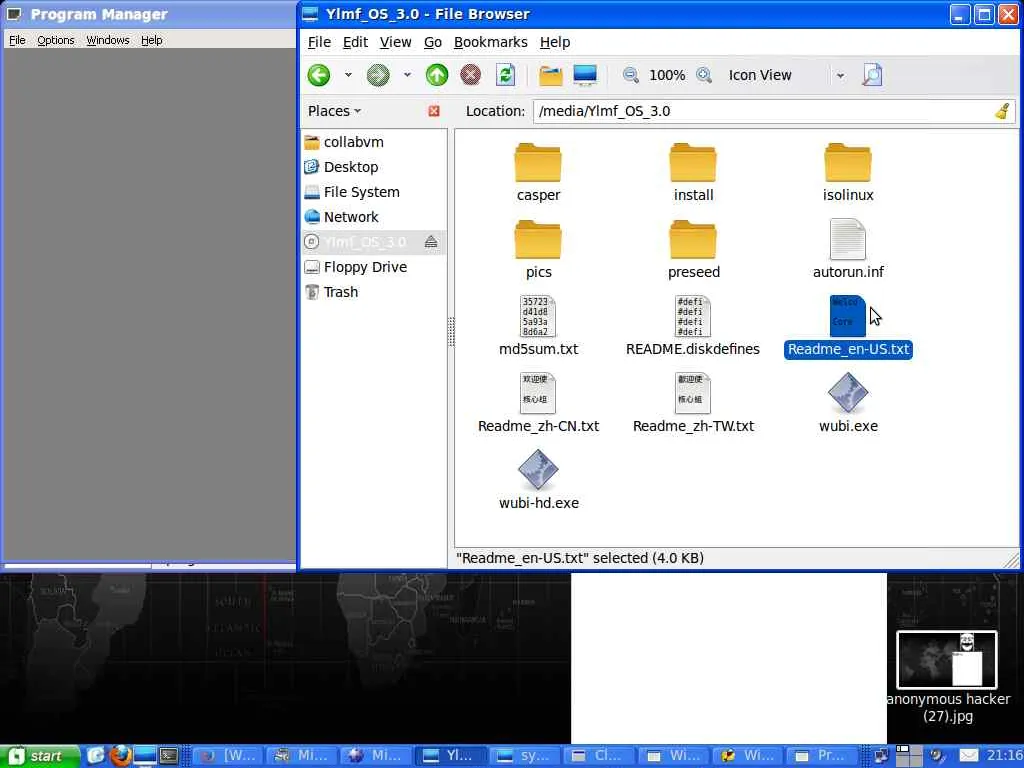The width and height of the screenshot is (1024, 768).
Task: Click the Readme_en-US.txt file
Action: tap(848, 325)
